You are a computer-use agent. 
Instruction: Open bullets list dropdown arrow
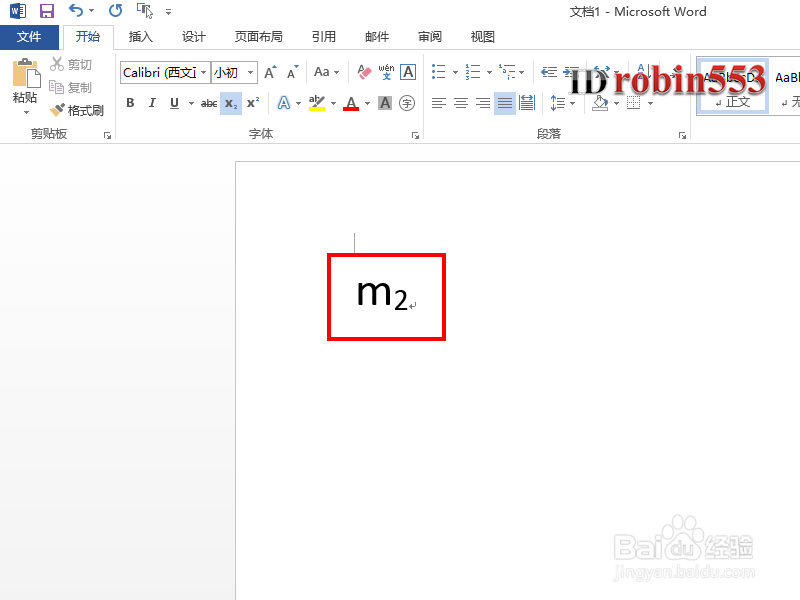pos(455,72)
